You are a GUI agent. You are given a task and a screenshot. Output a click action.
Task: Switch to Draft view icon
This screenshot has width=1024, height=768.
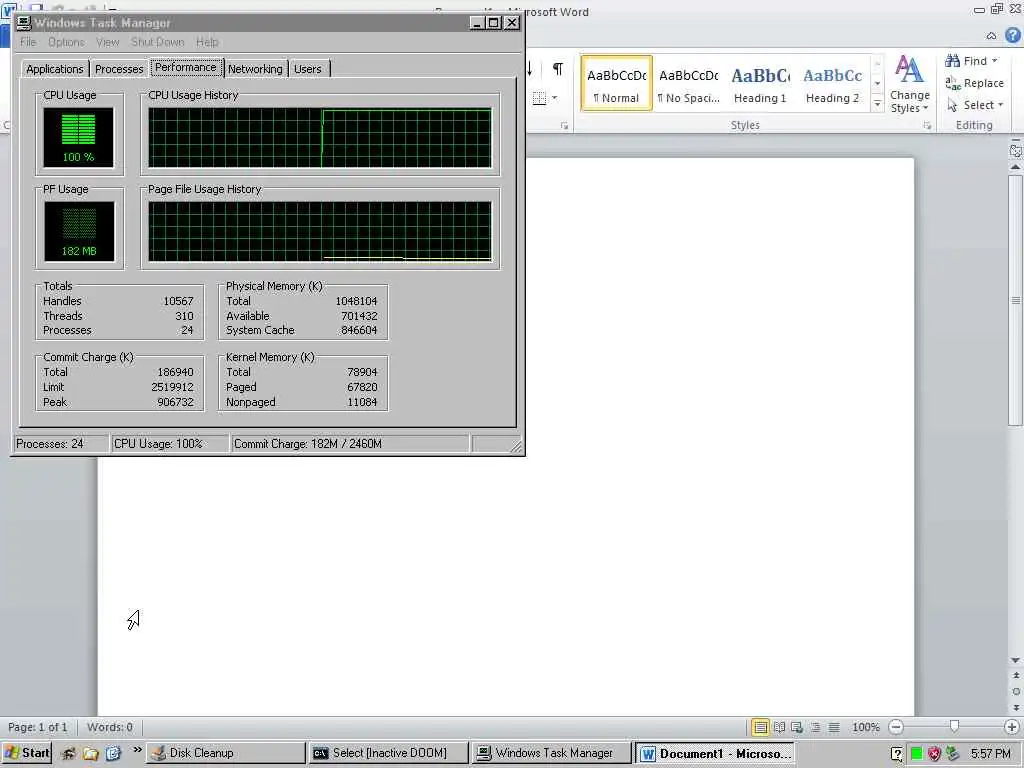point(834,727)
